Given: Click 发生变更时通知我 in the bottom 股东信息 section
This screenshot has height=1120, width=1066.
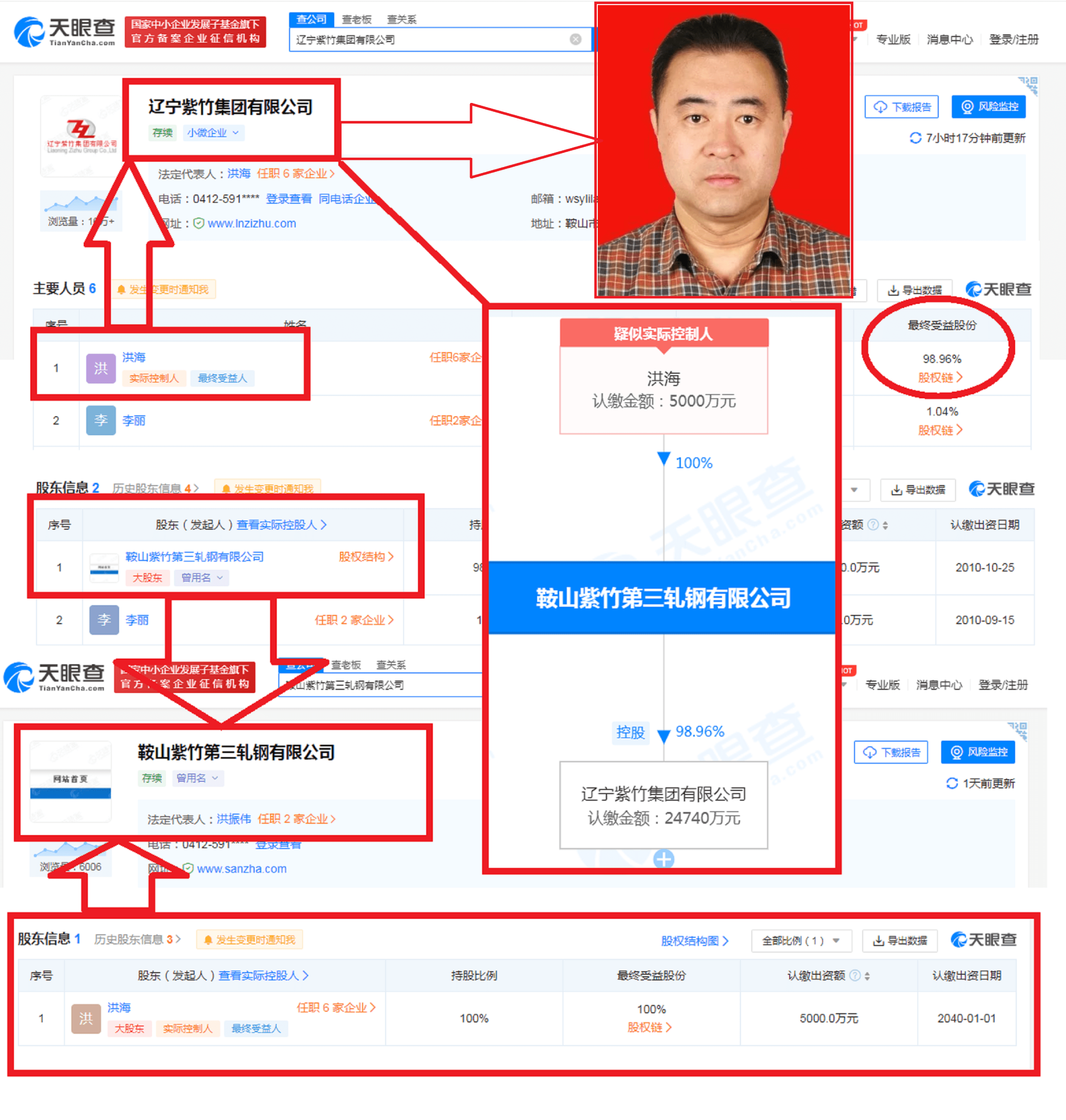Looking at the screenshot, I should tap(249, 940).
